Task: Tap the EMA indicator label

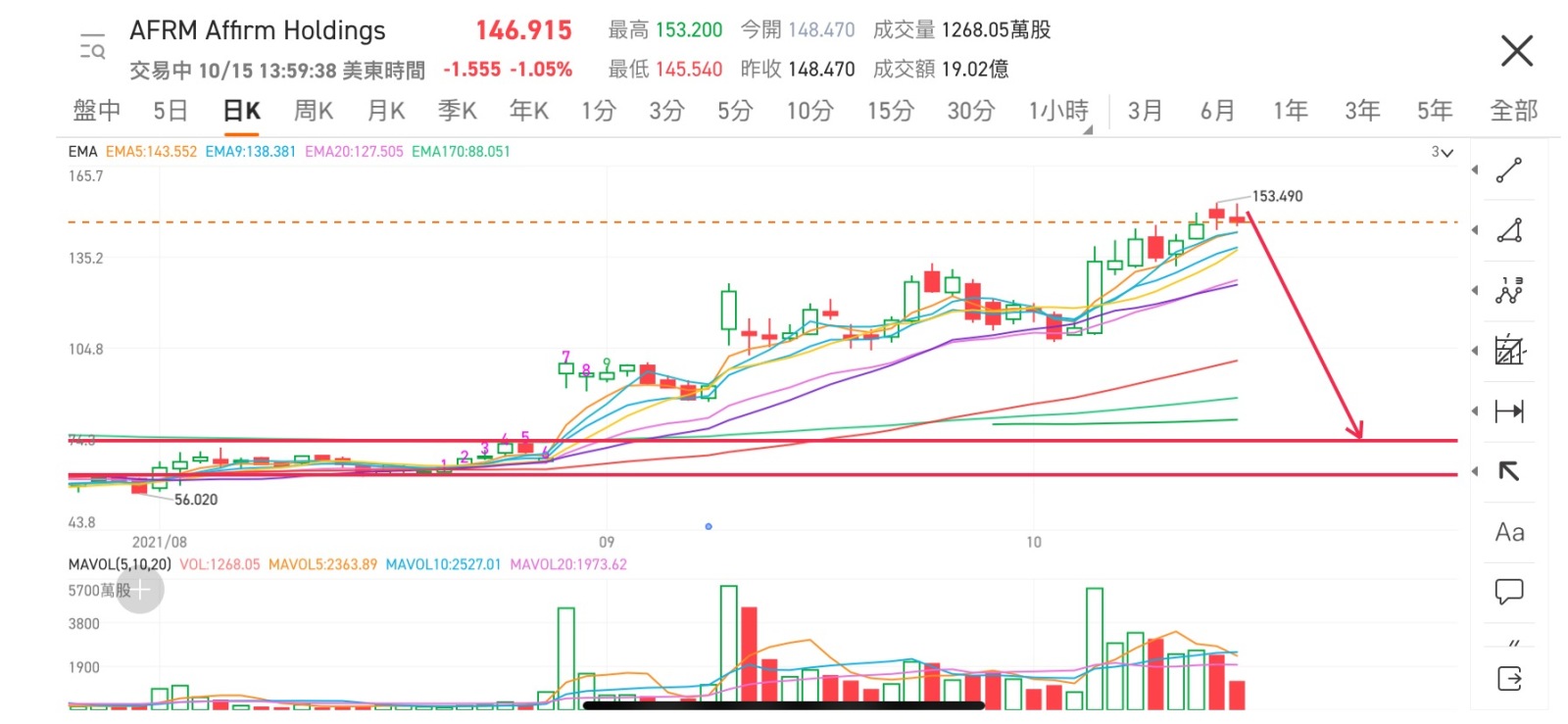Action: 83,152
